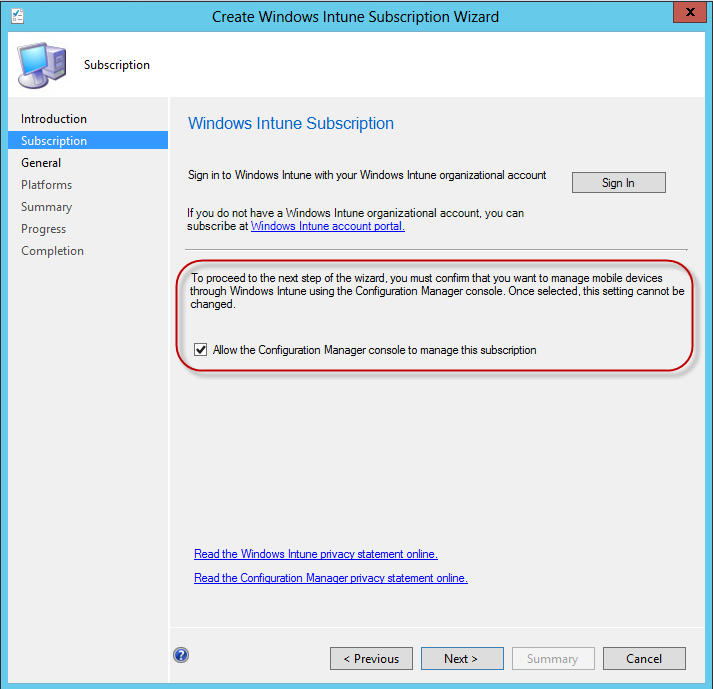Select the Subscription step in the sidebar
Viewport: 713px width, 689px height.
pos(88,141)
